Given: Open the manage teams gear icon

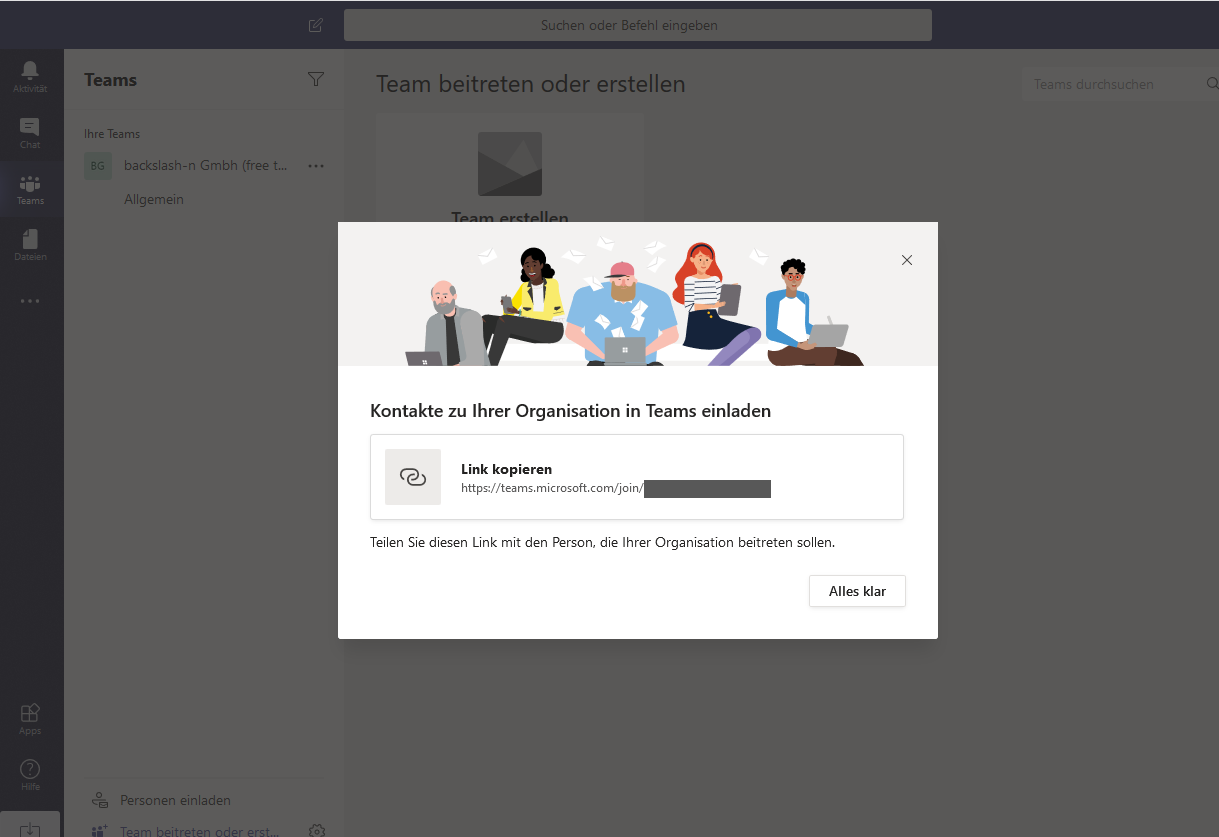Looking at the screenshot, I should (x=317, y=830).
